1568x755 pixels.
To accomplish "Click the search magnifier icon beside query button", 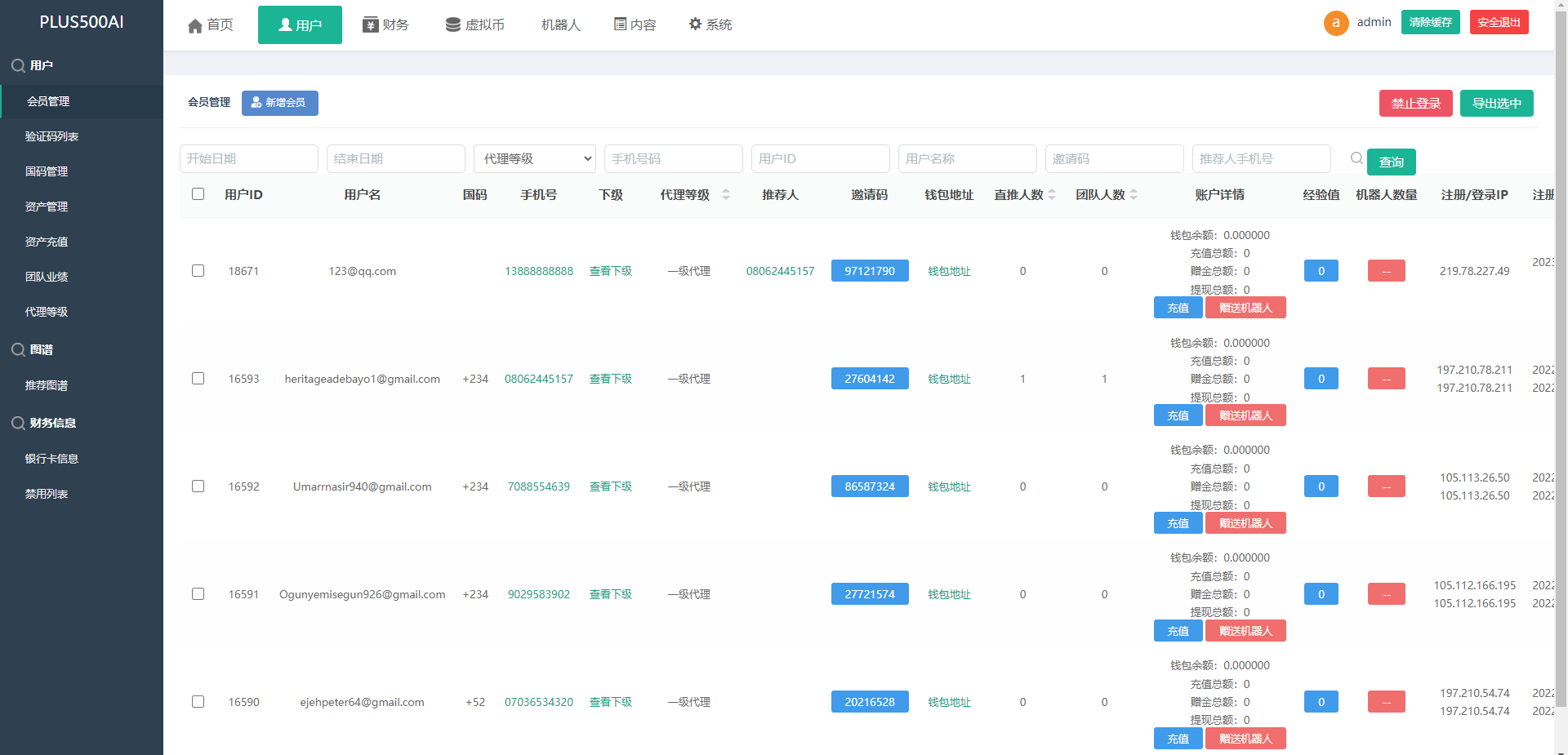I will pos(1356,158).
